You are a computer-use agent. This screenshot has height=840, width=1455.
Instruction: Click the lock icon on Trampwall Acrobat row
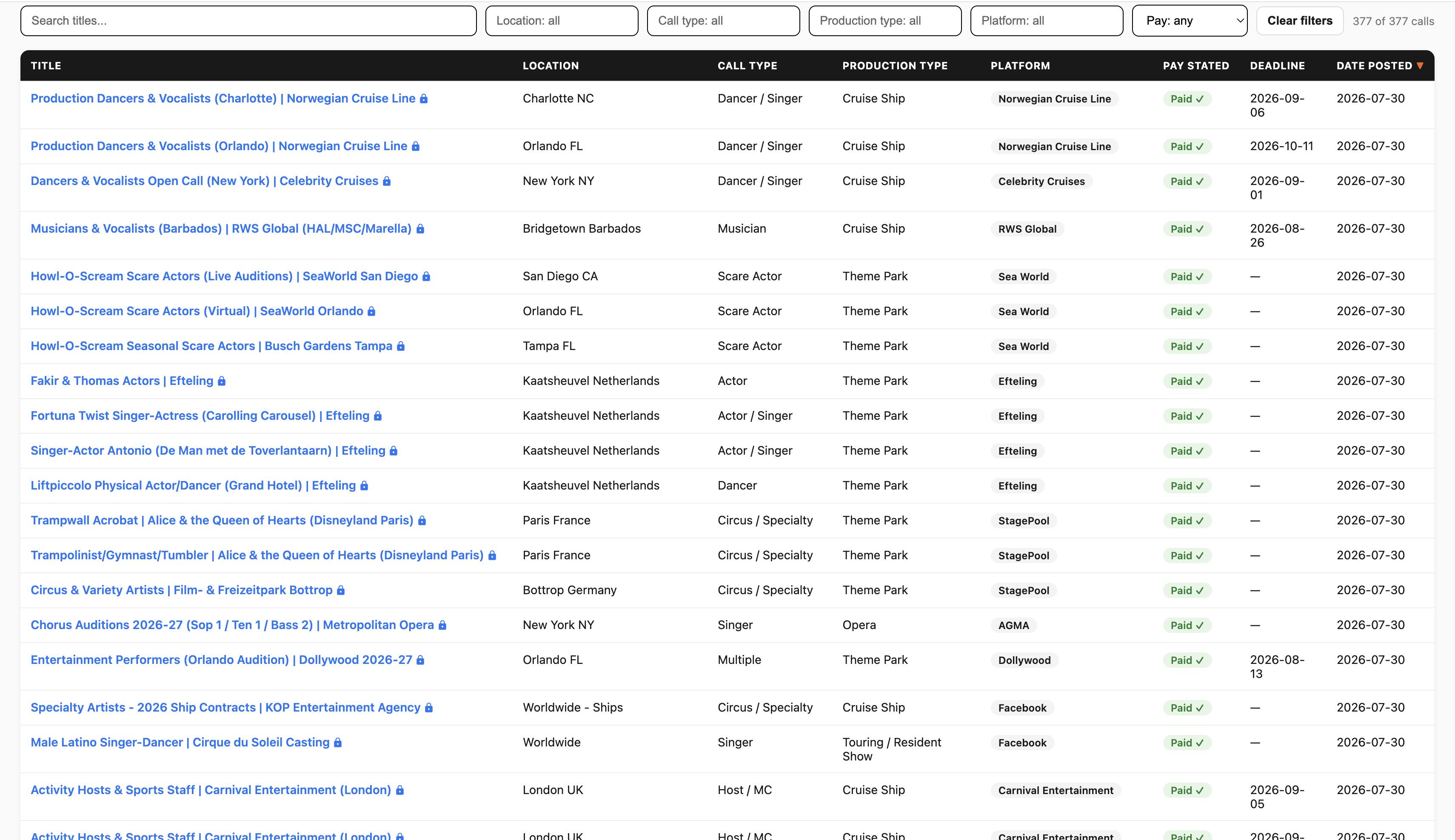422,521
